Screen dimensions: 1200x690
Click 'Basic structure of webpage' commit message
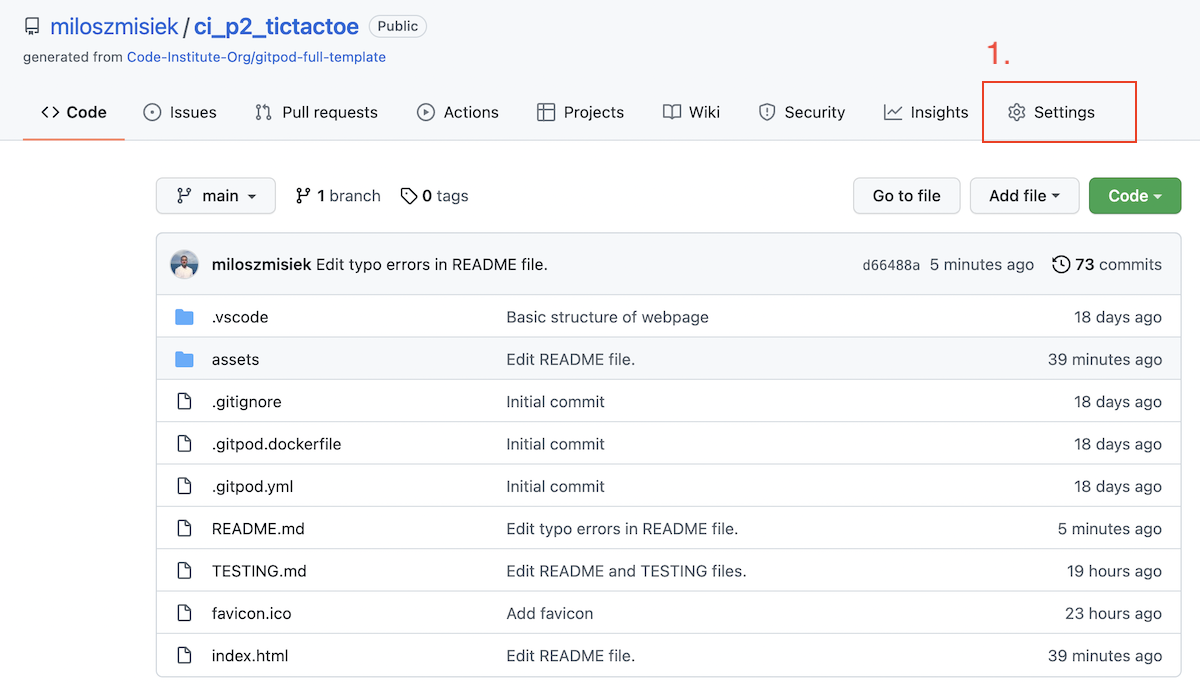(607, 317)
